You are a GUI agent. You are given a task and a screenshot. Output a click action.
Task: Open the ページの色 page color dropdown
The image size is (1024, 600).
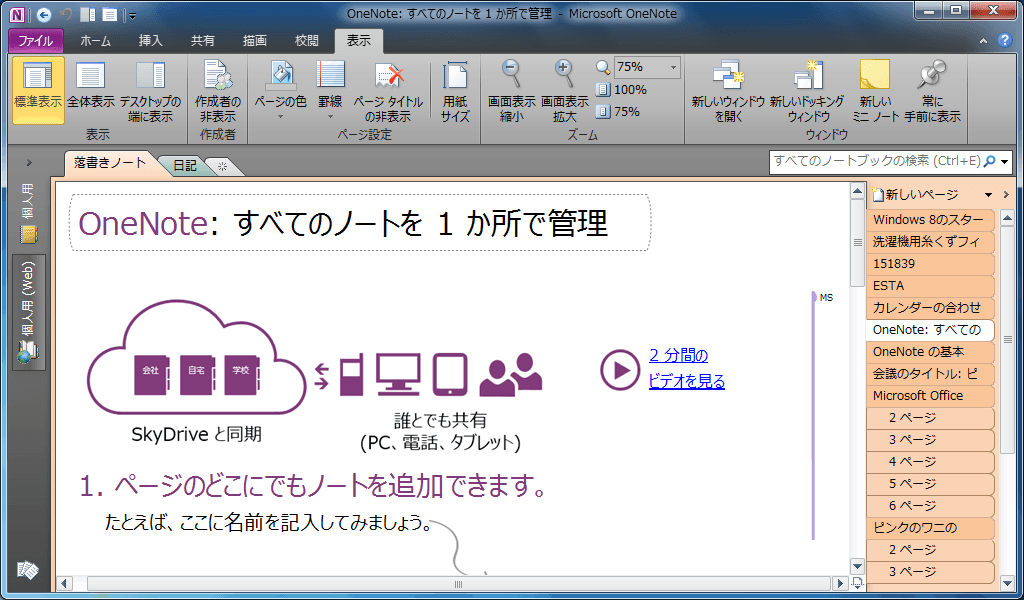(280, 92)
